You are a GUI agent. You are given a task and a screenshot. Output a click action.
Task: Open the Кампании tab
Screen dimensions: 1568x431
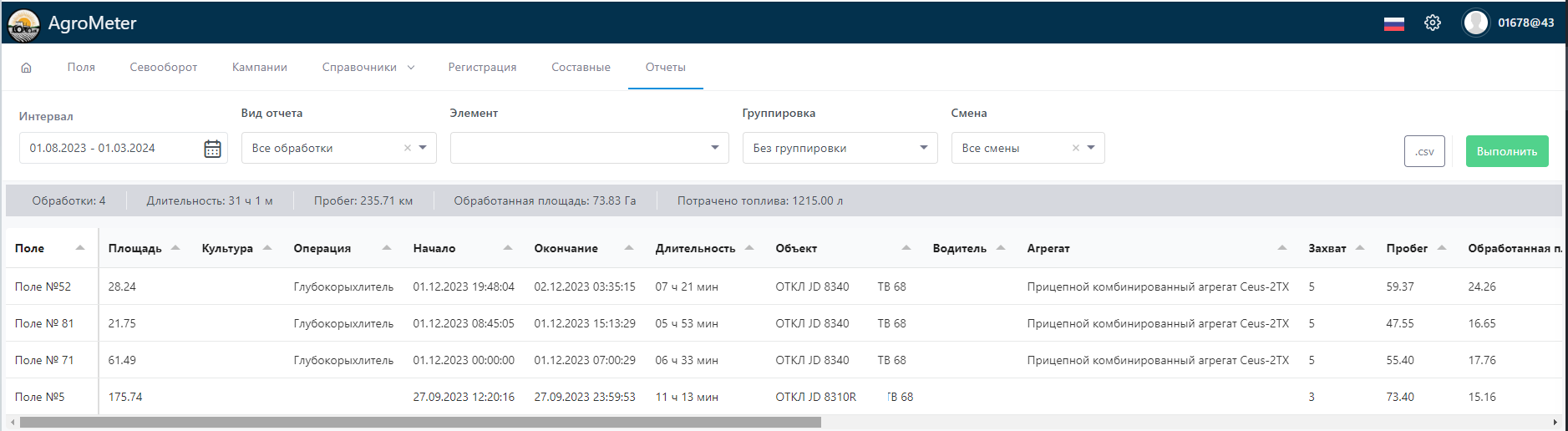tap(260, 68)
